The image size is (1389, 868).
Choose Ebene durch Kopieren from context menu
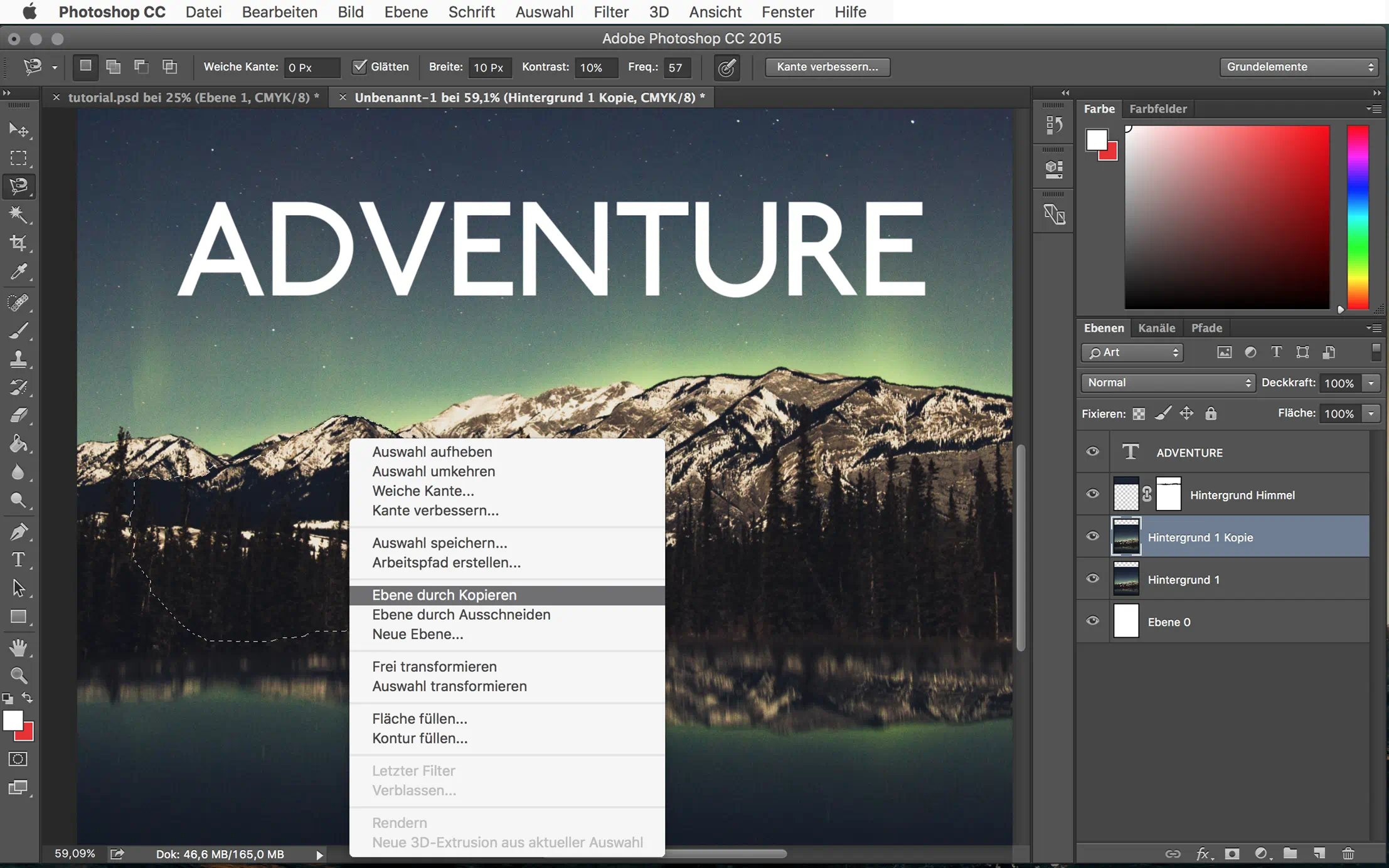point(444,595)
